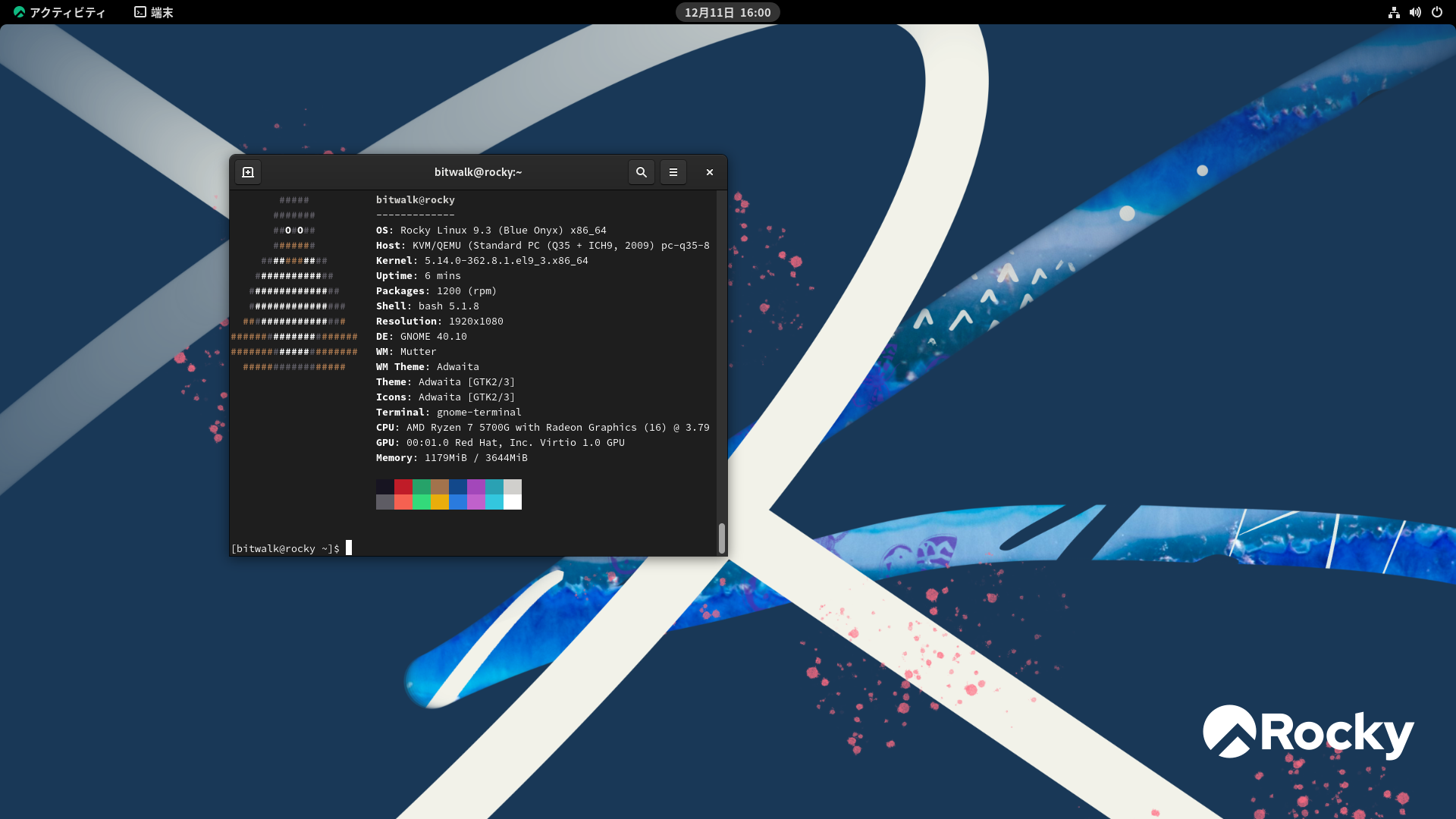
Task: Click the terminal title bitwalk@rocky:~
Action: (478, 172)
